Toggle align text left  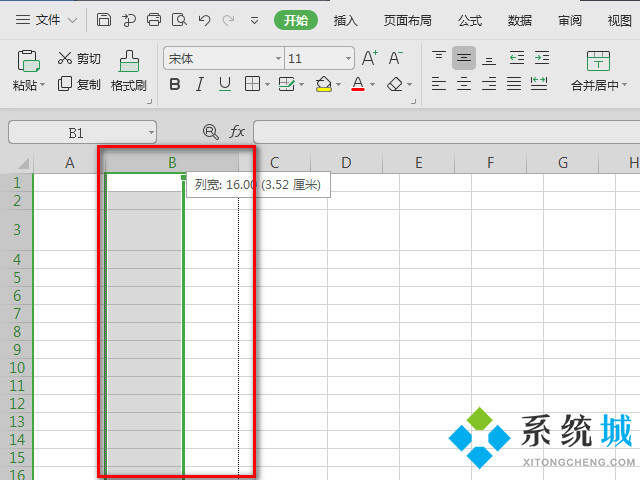point(439,84)
